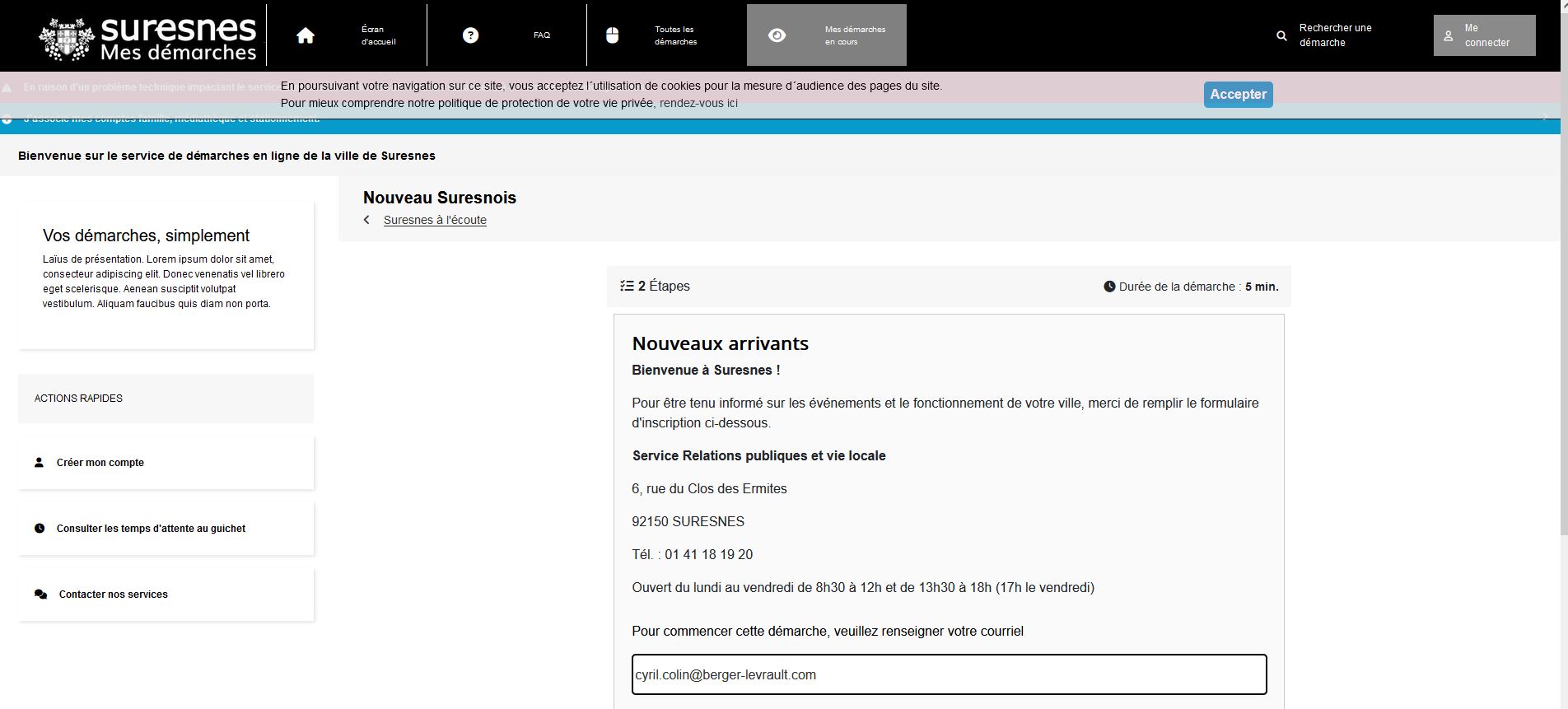Select Créer mon compte quick action
The width and height of the screenshot is (1568, 709).
pyautogui.click(x=166, y=463)
